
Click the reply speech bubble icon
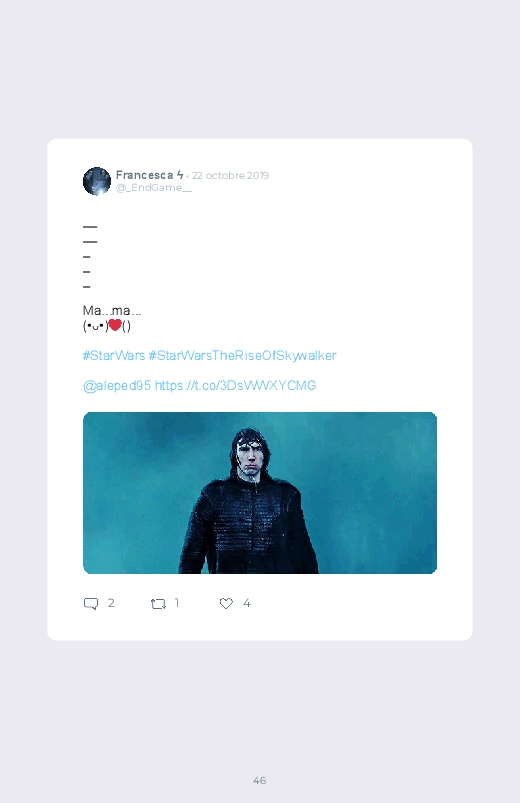click(x=91, y=603)
